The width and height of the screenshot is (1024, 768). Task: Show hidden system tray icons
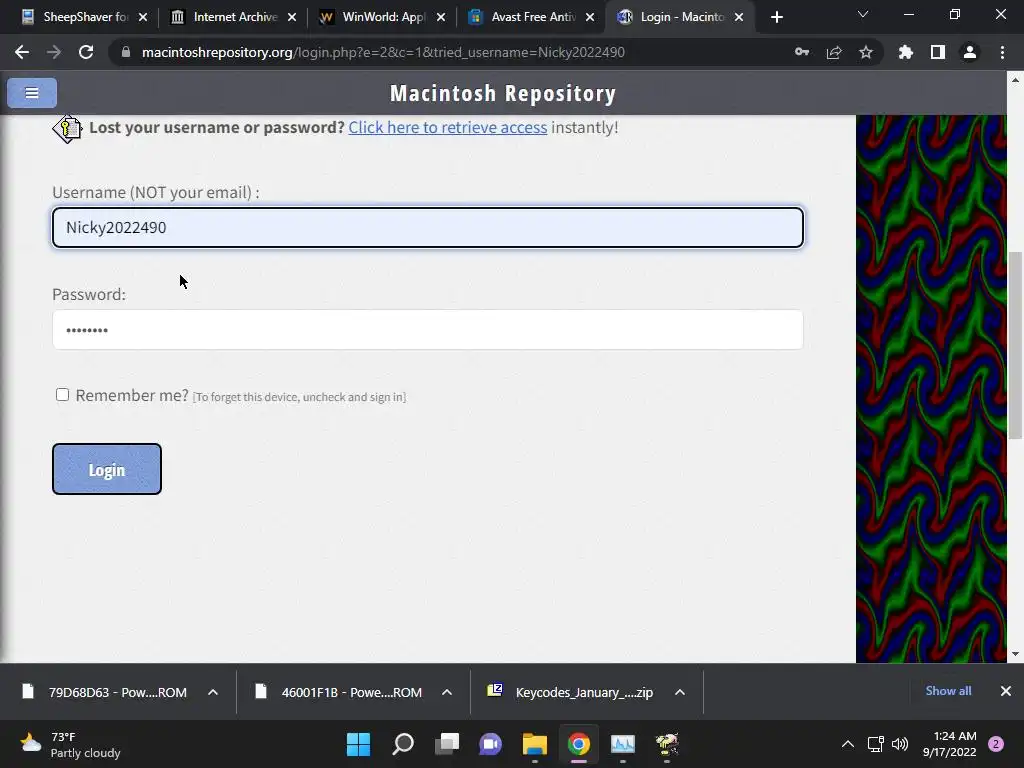848,744
